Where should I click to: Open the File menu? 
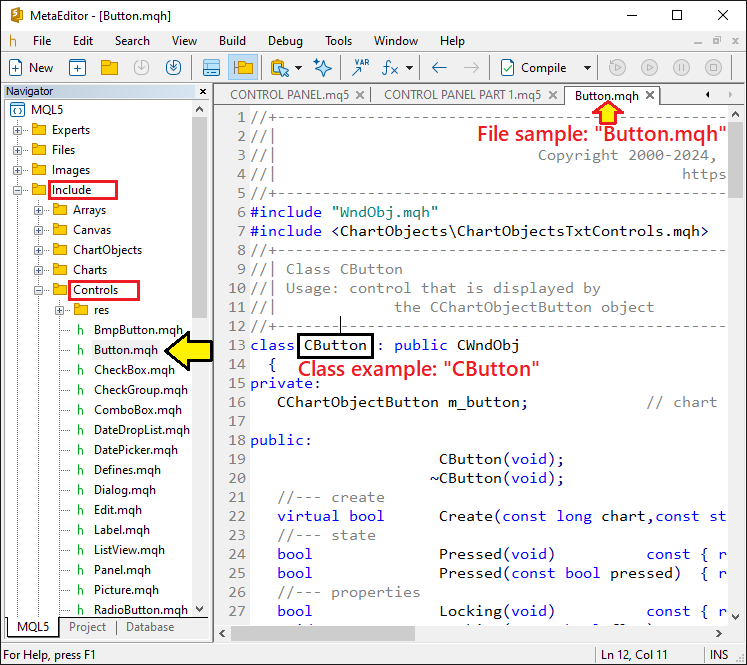(42, 41)
